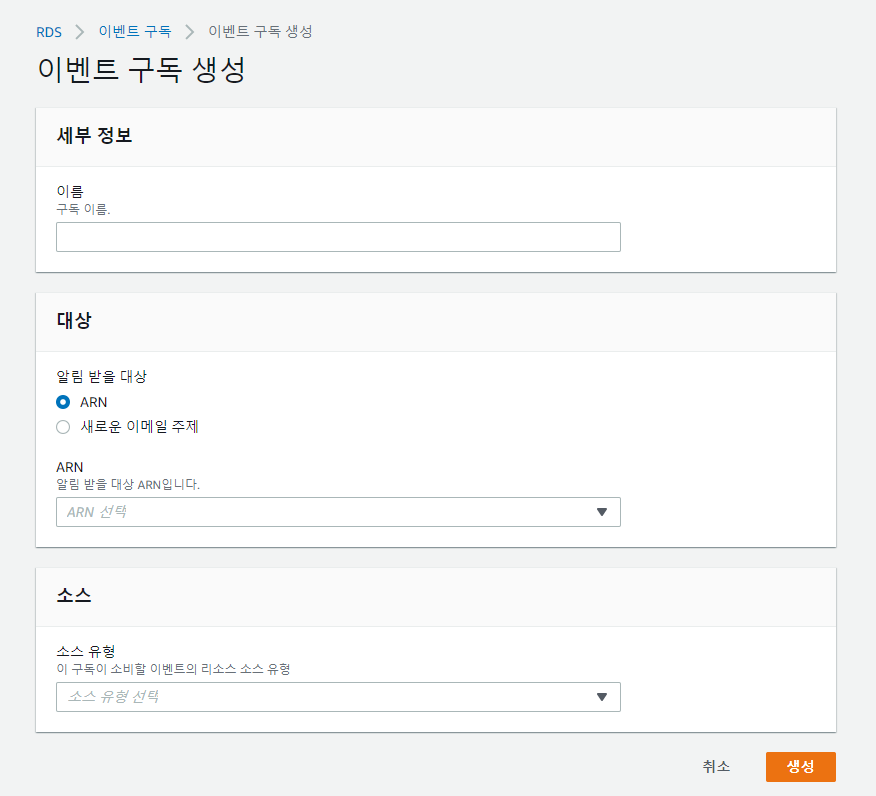Focus the 이름 subscription name text field
The image size is (876, 796).
tap(338, 237)
